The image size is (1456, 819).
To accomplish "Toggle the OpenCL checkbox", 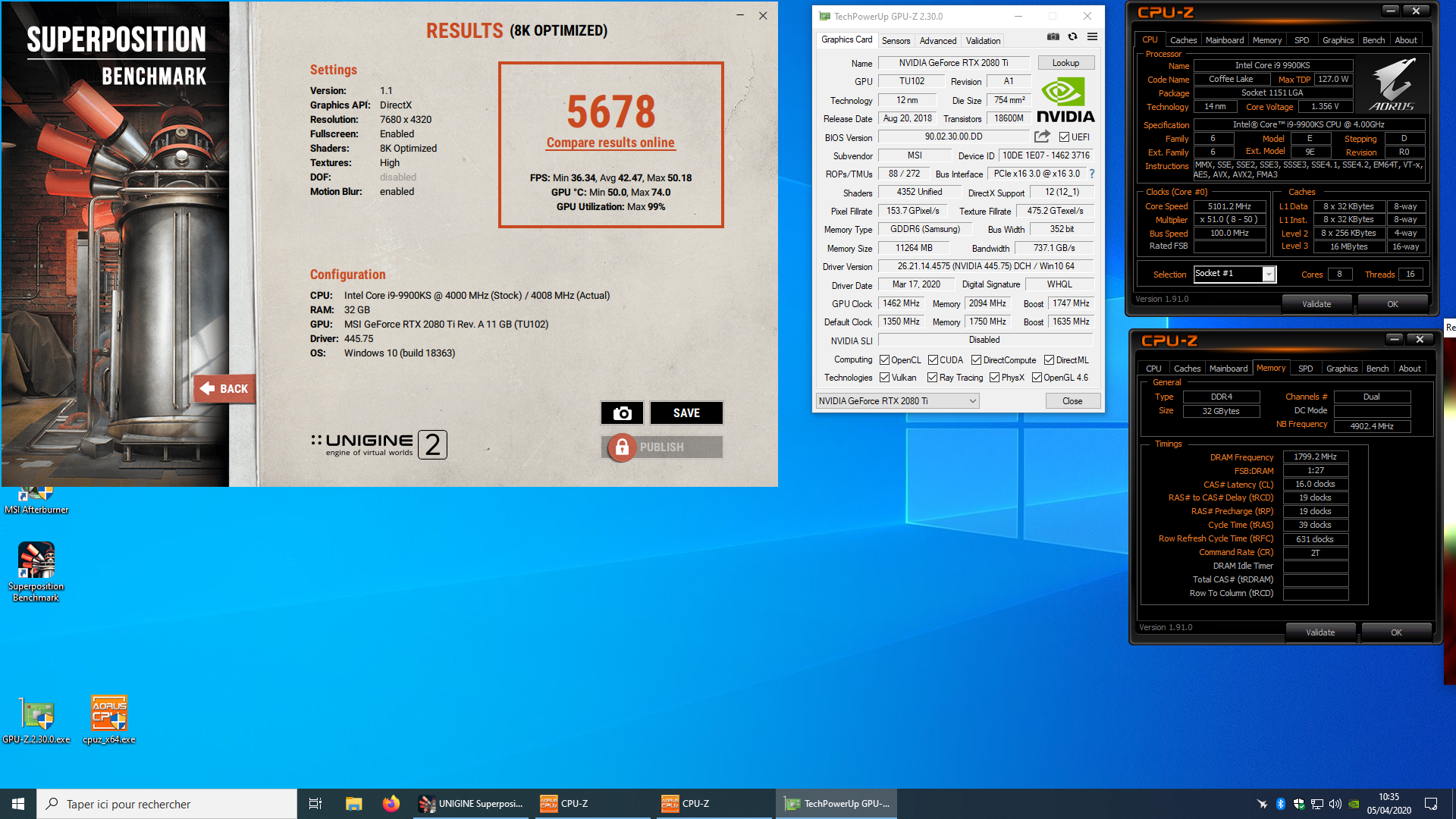I will [884, 360].
